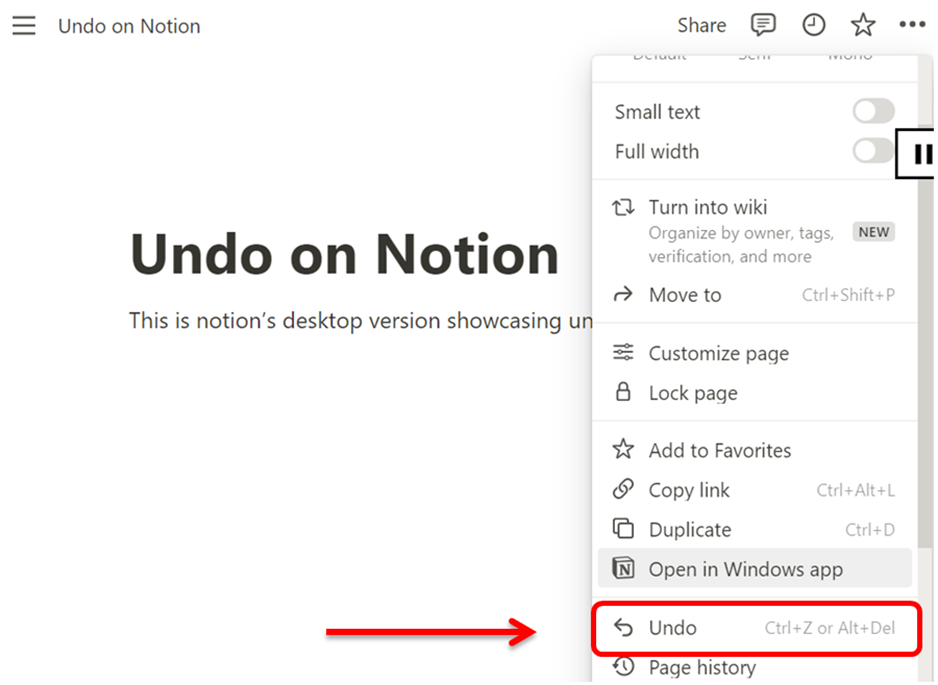
Task: Click the pause button at right edge
Action: point(916,154)
